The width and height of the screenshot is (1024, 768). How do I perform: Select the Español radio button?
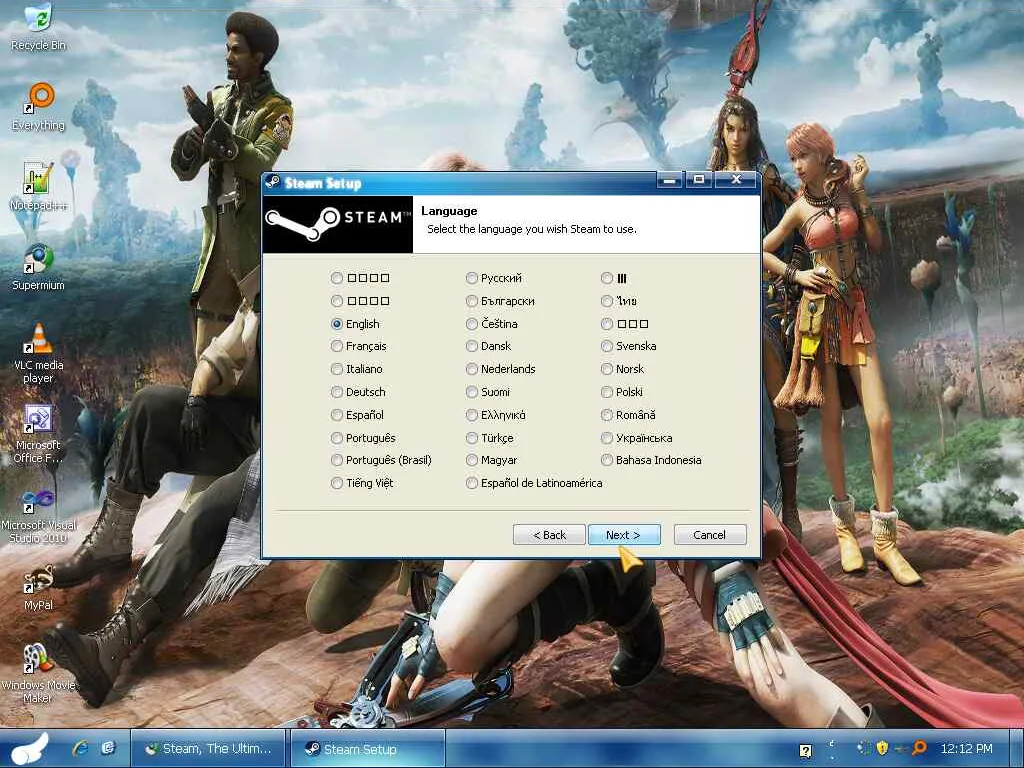[357, 415]
